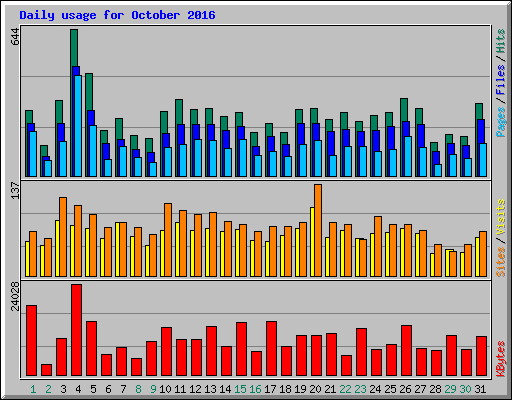Screen dimensions: 512x400
Task: Click the red KBytes bar for day 17
Action: click(271, 349)
